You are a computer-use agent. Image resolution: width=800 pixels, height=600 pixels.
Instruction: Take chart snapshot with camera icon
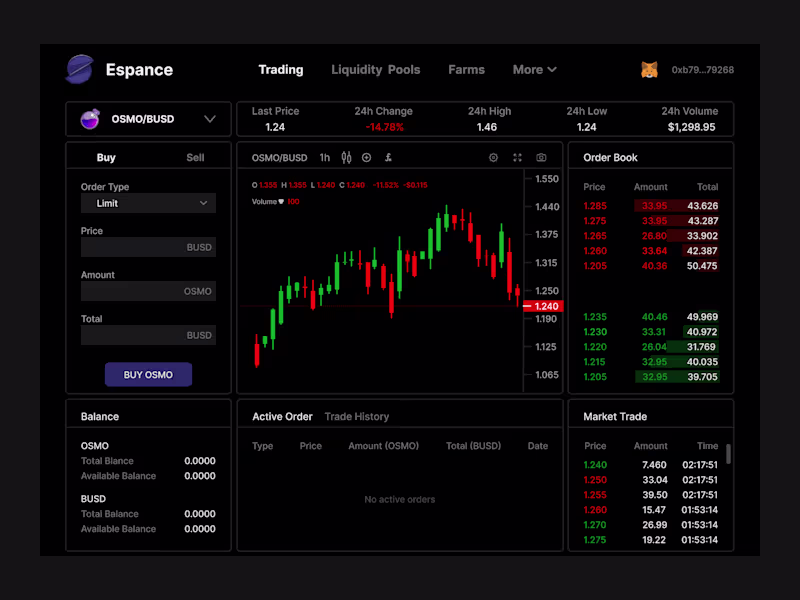[541, 158]
